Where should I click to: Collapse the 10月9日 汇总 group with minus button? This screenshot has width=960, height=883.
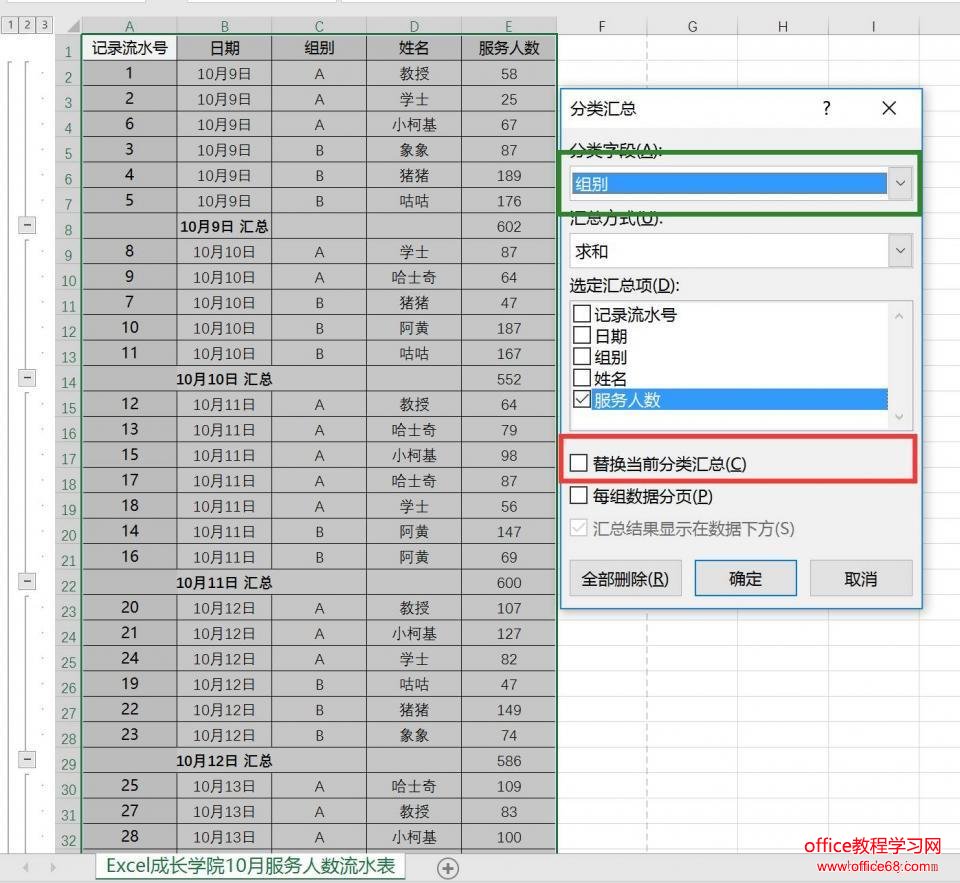27,226
